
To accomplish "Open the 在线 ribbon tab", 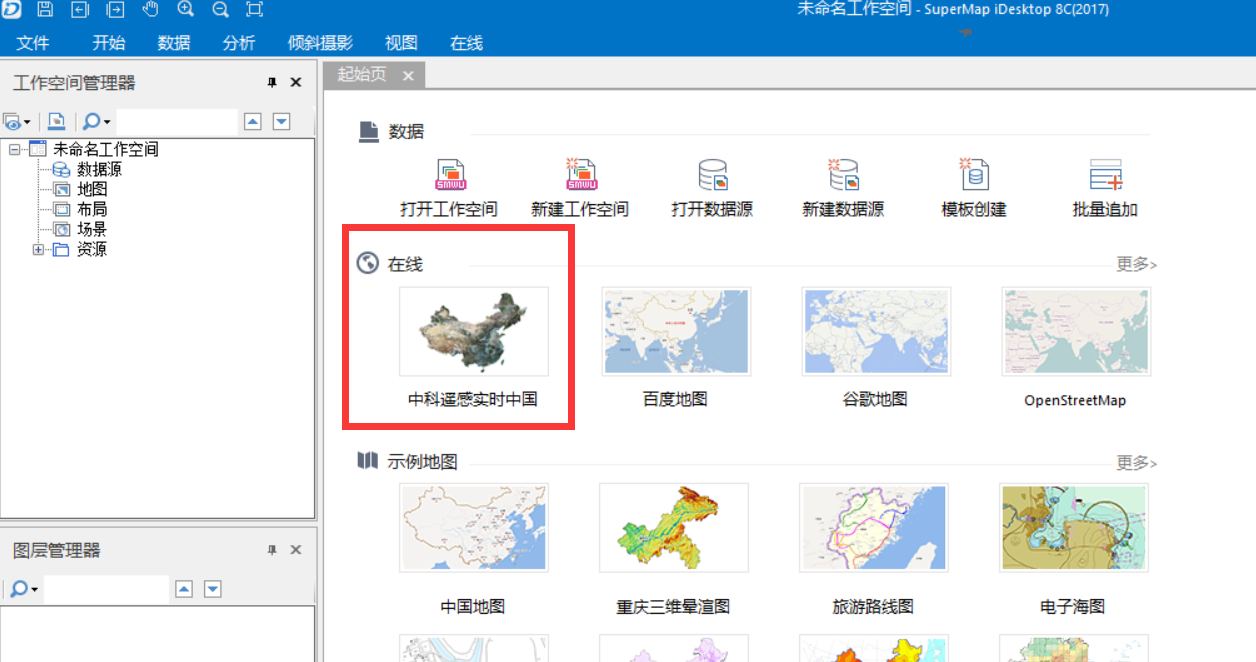I will (x=466, y=43).
